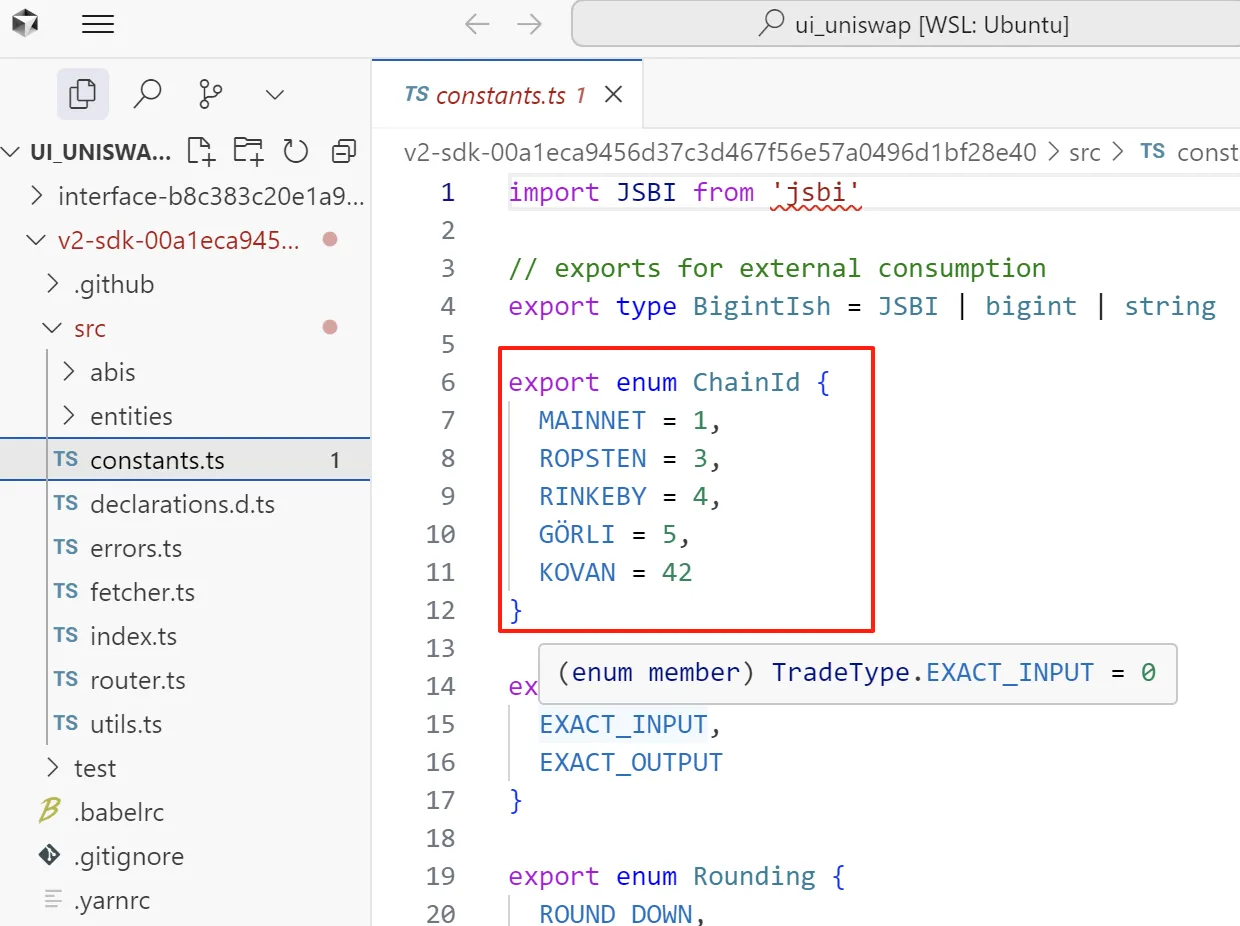Open router.ts in the file tree

[x=137, y=680]
